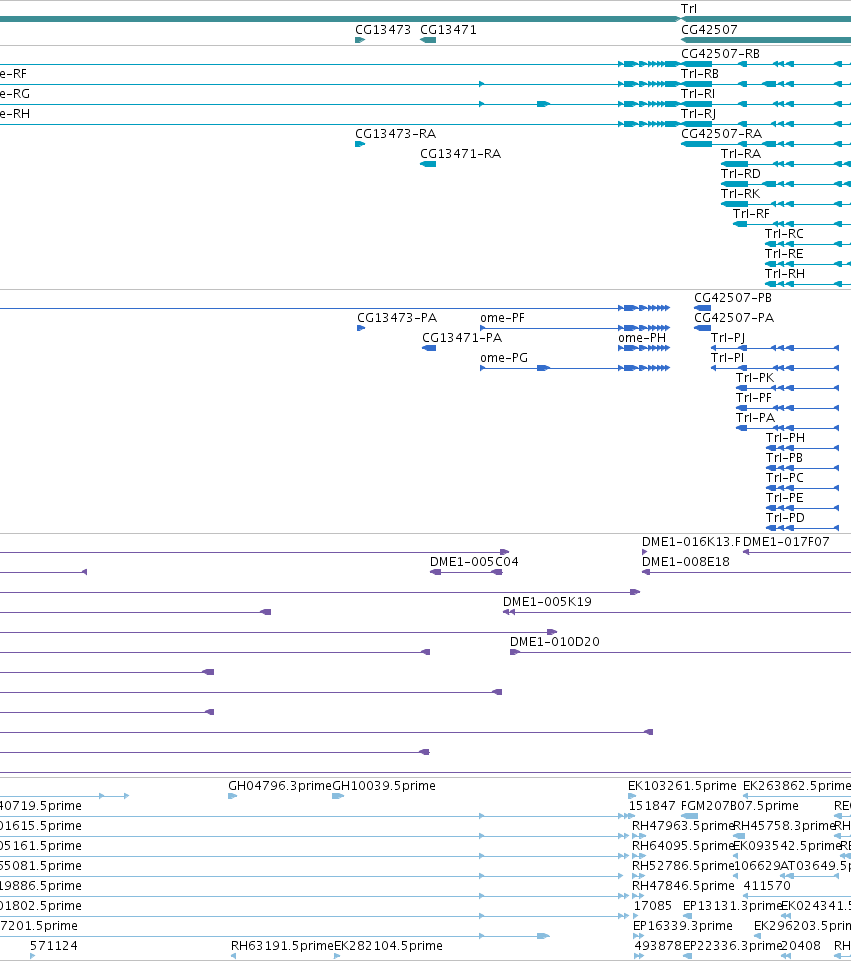851x961 pixels.
Task: Select transcript Trl-RC label
Action: (784, 234)
